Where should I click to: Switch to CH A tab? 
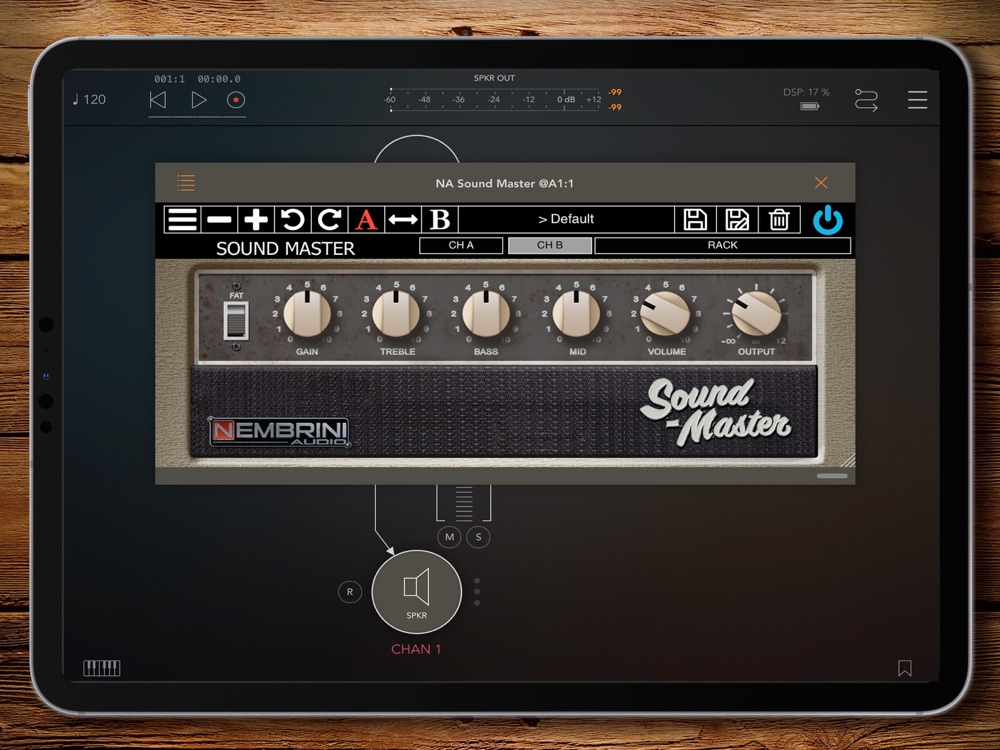point(461,246)
